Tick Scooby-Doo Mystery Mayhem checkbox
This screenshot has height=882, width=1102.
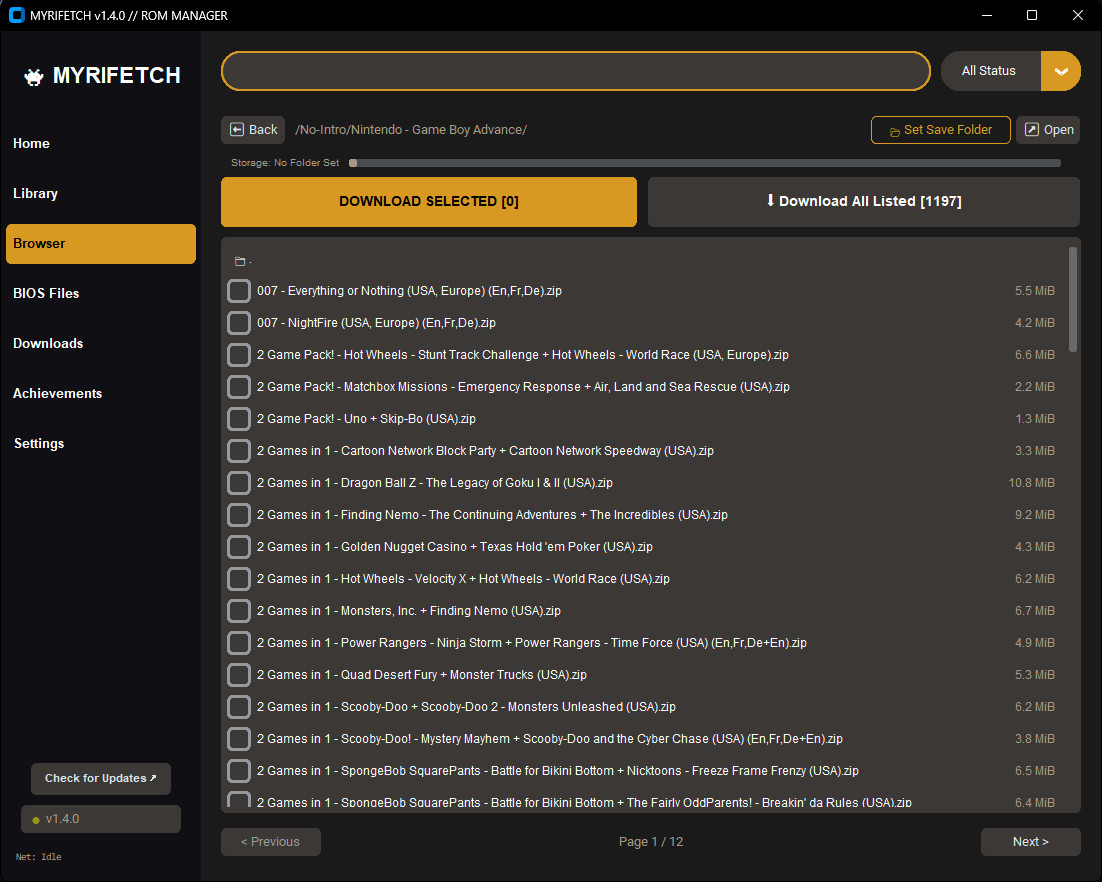tap(239, 739)
